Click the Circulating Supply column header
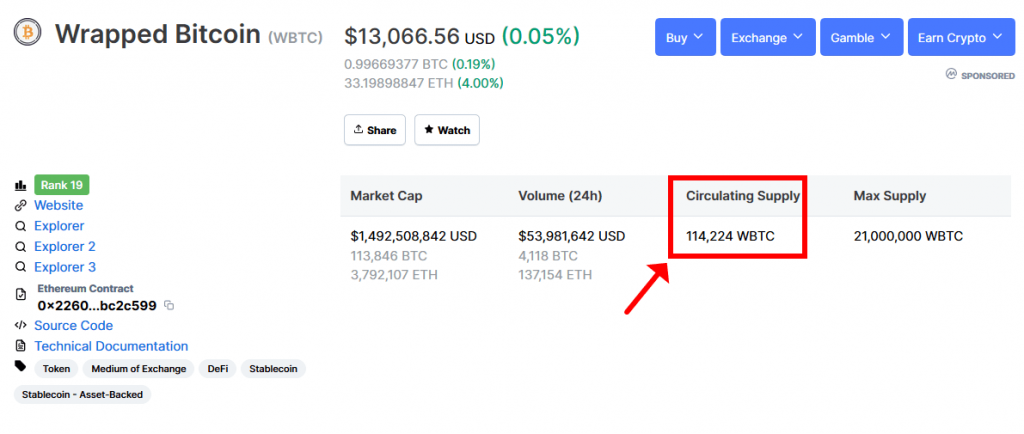 tap(743, 196)
